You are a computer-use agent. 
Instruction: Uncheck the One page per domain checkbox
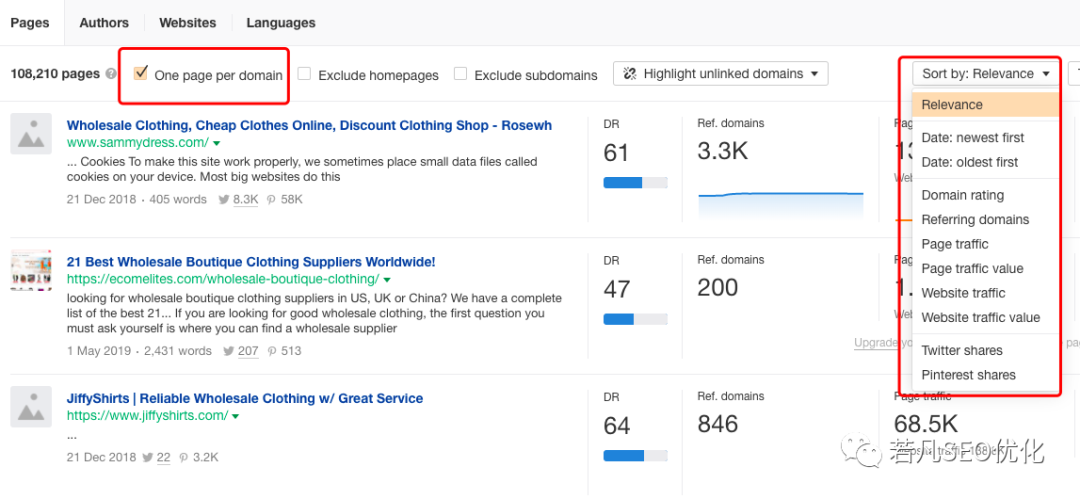[x=141, y=73]
